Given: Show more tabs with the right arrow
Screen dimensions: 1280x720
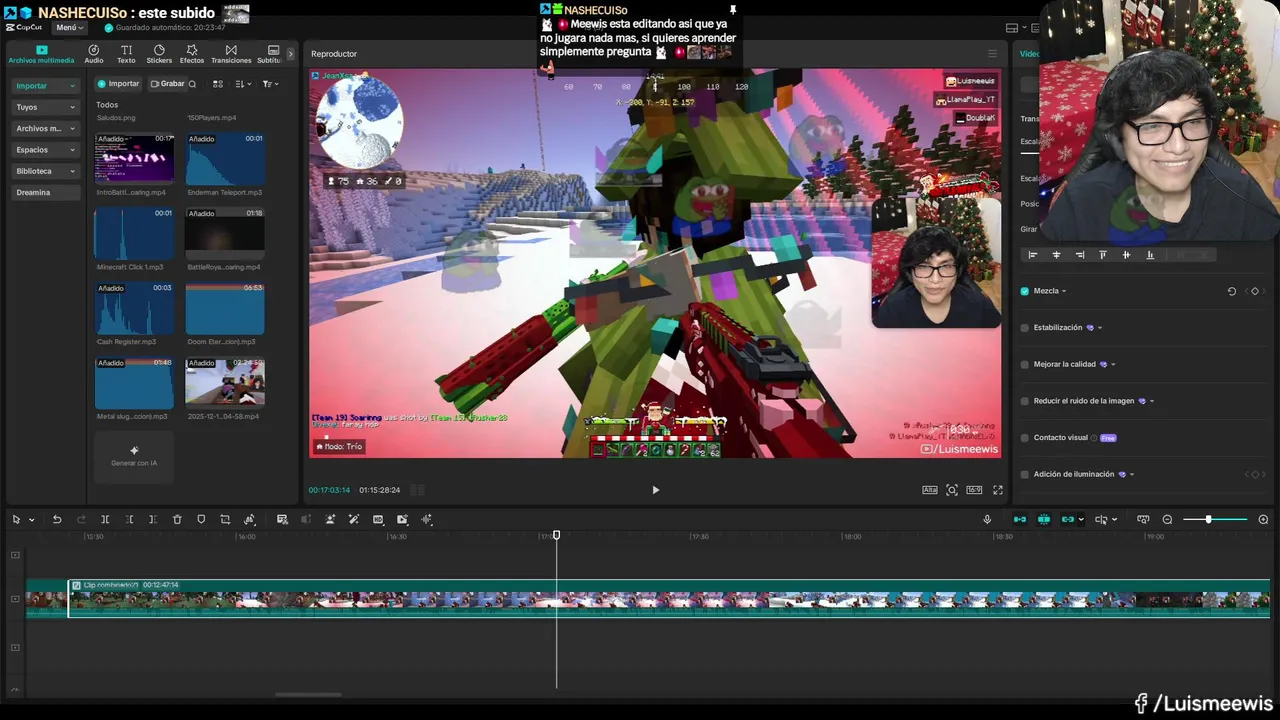Looking at the screenshot, I should [291, 54].
